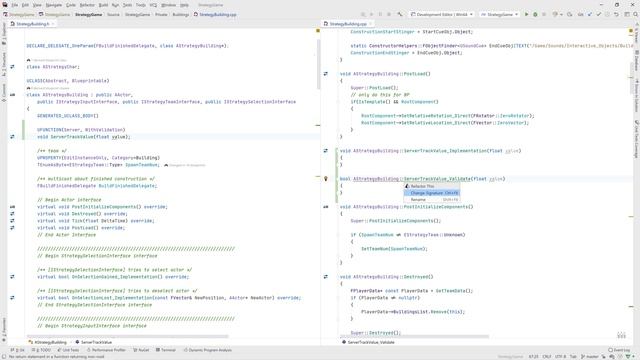This screenshot has width=640, height=360.
Task: Click the lightbulb quick-fix icon in gutter
Action: point(326,178)
